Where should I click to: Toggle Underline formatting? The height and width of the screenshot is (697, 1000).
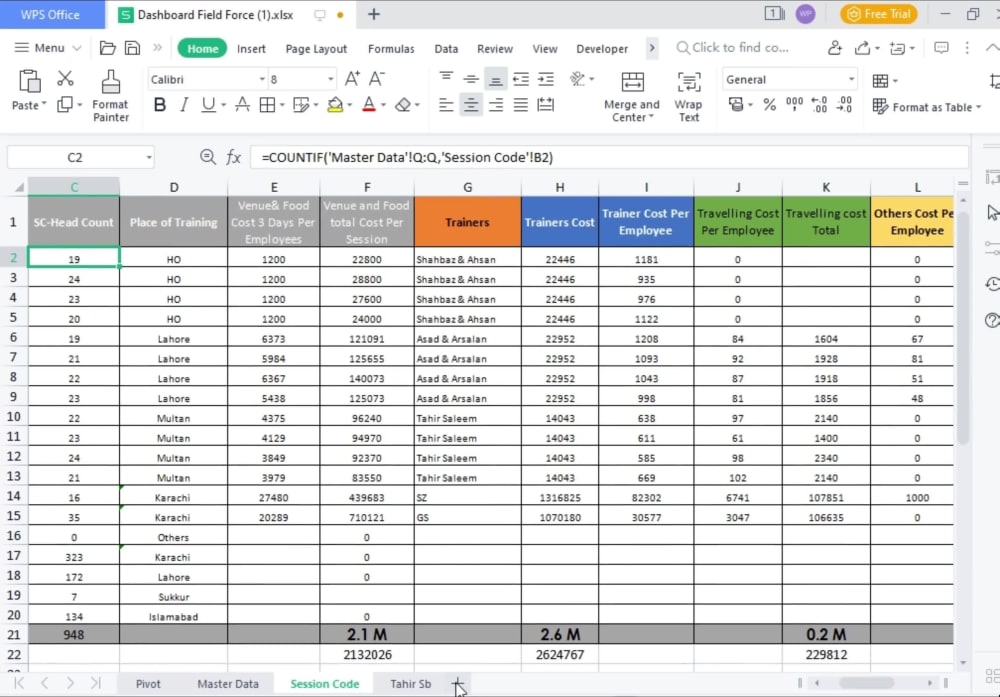(x=208, y=105)
